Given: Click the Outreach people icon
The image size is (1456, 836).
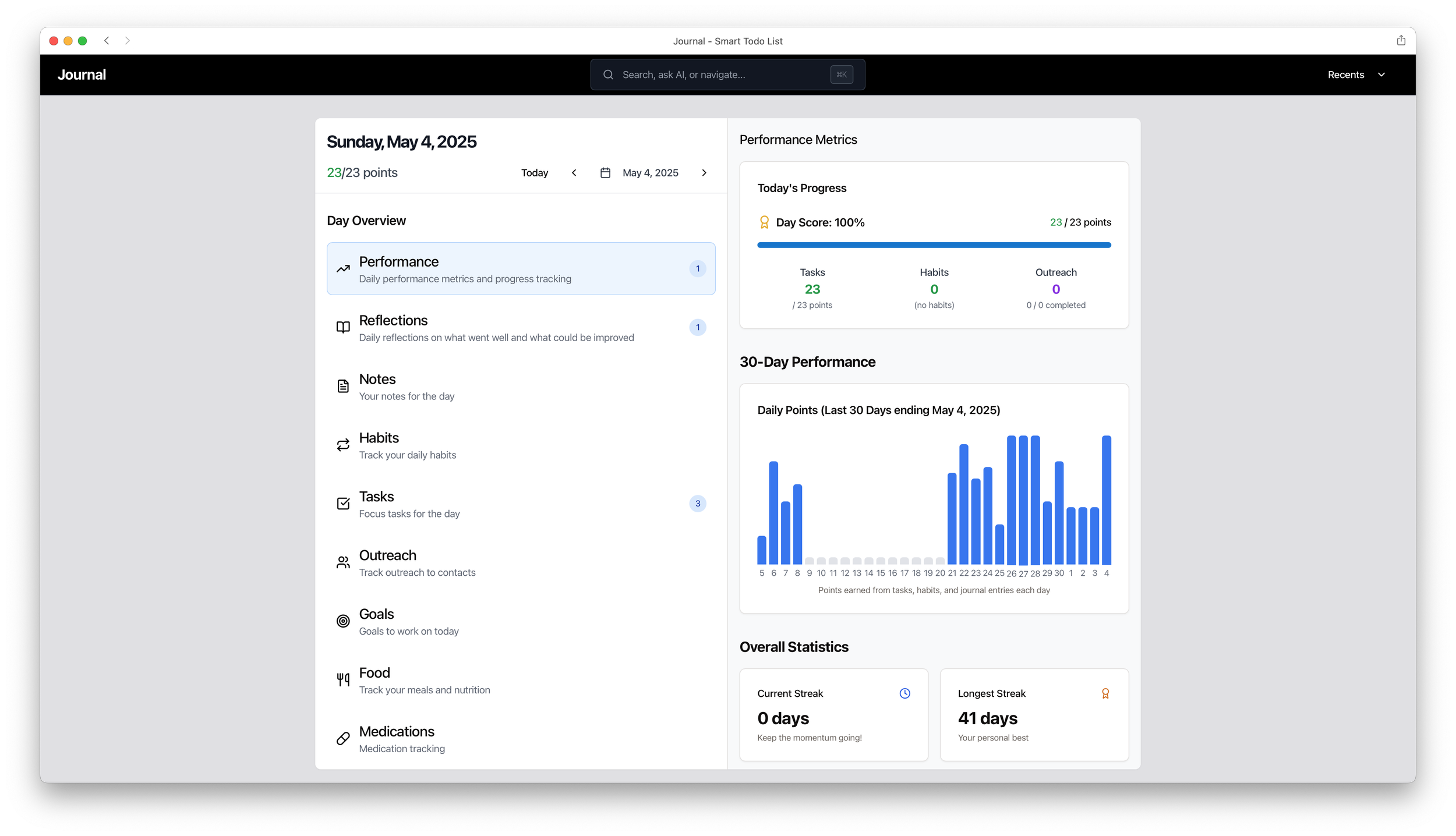Looking at the screenshot, I should pos(343,562).
